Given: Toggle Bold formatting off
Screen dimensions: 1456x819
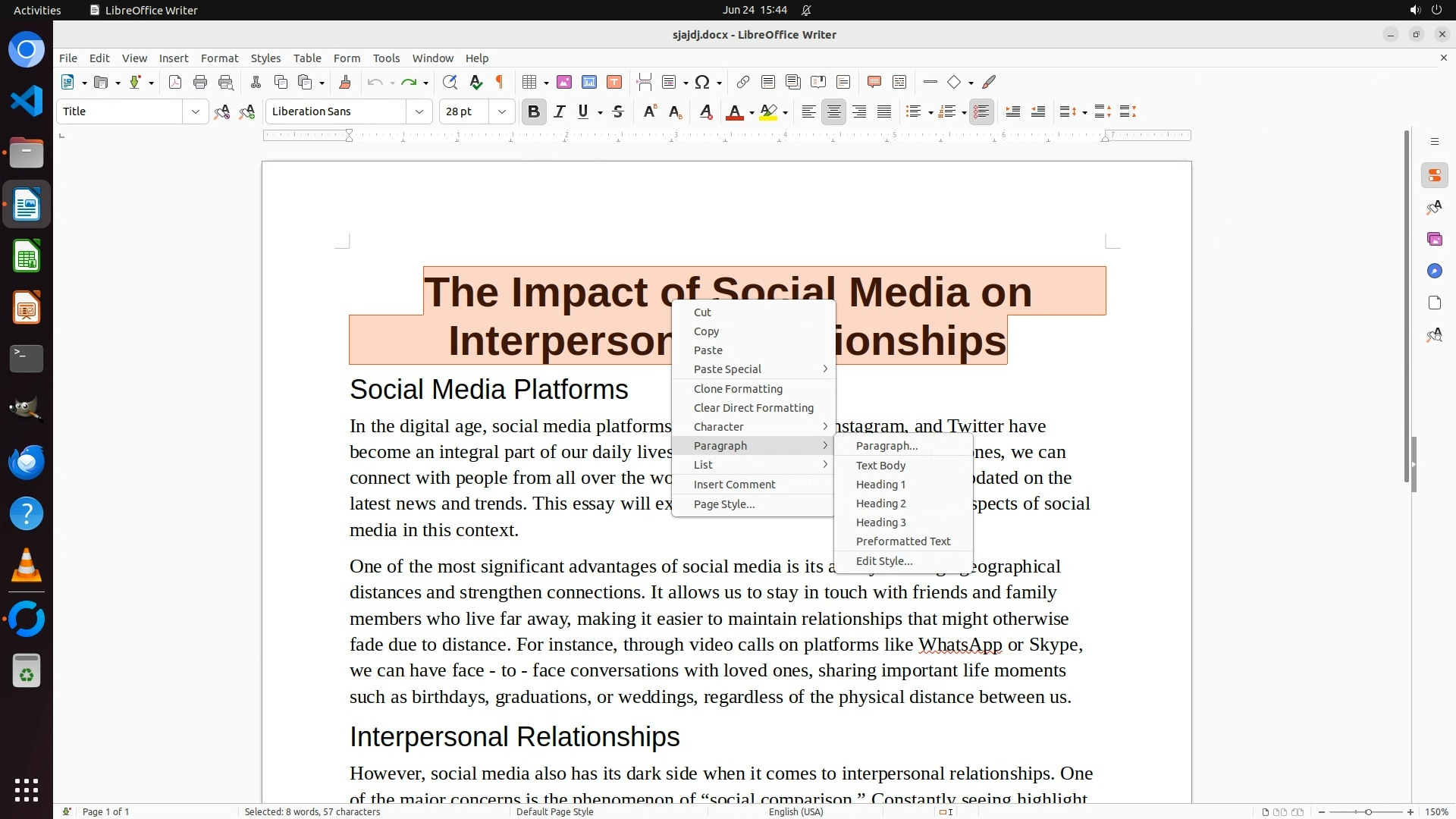Looking at the screenshot, I should 533,111.
